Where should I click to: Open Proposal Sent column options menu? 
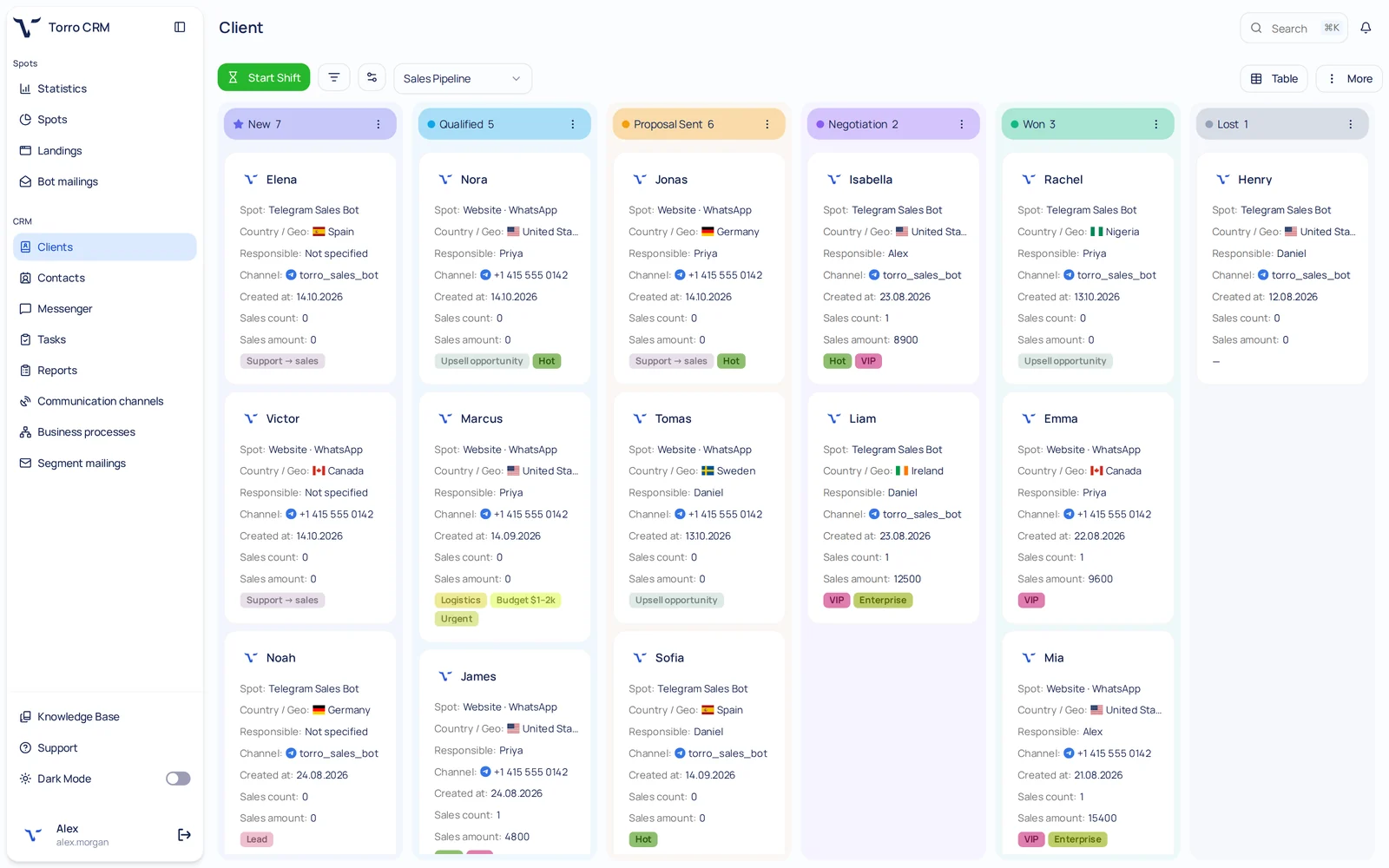pyautogui.click(x=767, y=124)
